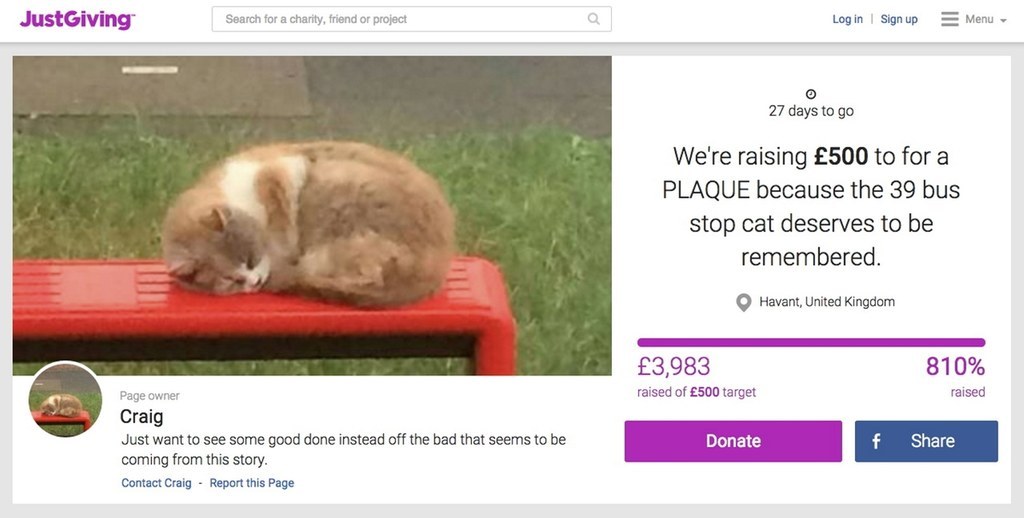Focus the charity search input field
Screen dimensions: 1024x518
pos(411,19)
